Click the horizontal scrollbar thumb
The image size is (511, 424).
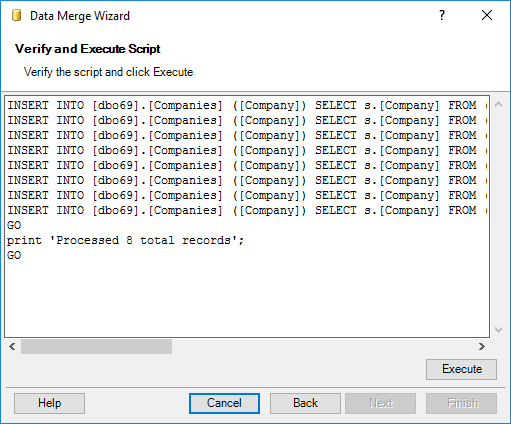point(96,347)
